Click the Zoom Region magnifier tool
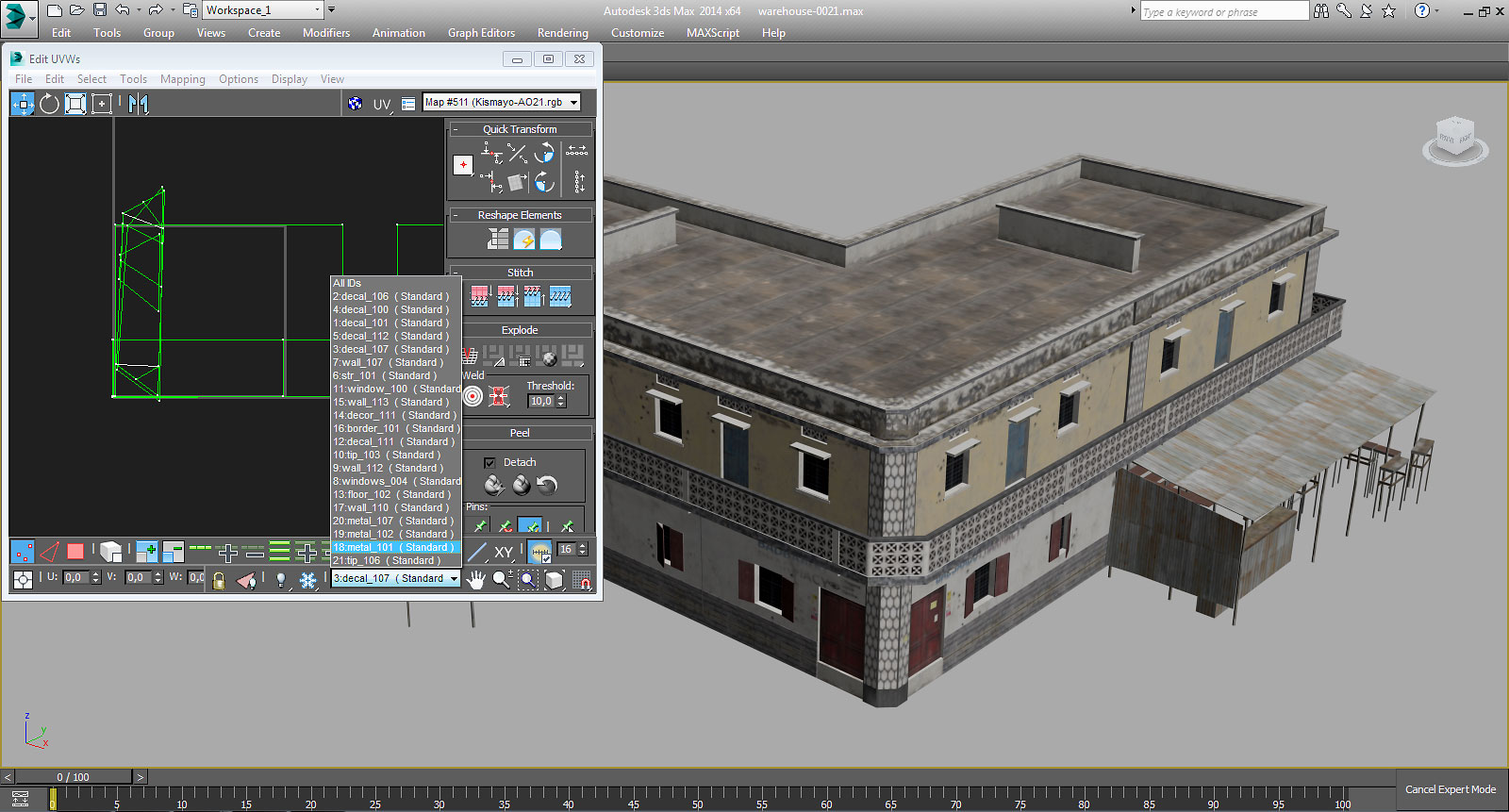Image resolution: width=1509 pixels, height=812 pixels. [528, 579]
